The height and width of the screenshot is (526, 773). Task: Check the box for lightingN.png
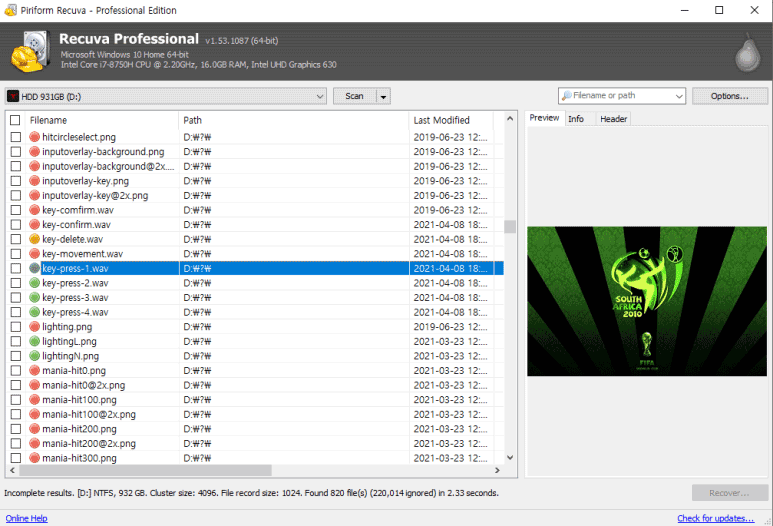click(x=16, y=356)
